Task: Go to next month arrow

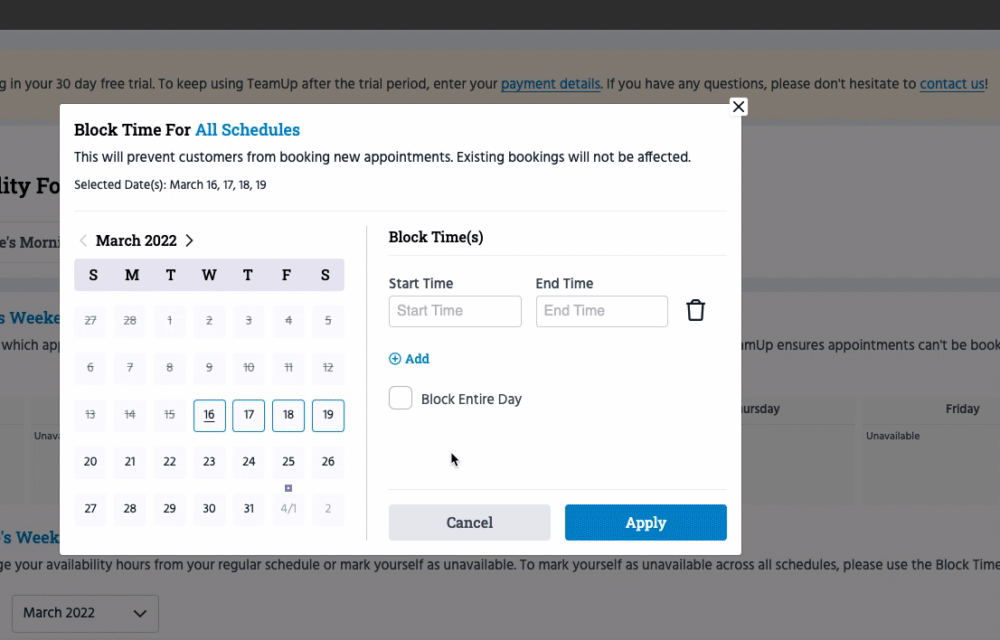Action: pos(190,241)
